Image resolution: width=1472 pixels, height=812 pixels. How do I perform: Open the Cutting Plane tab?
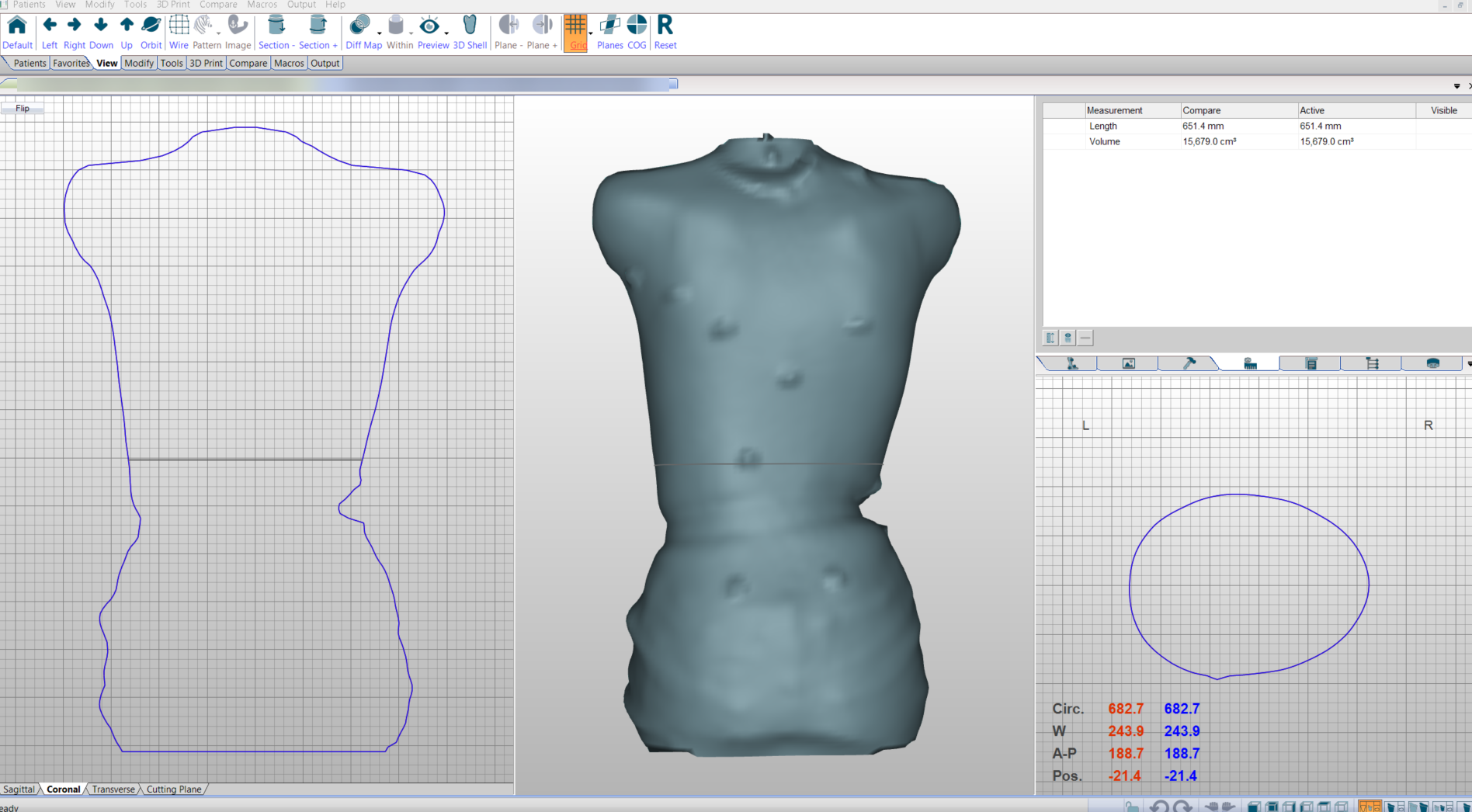point(174,789)
